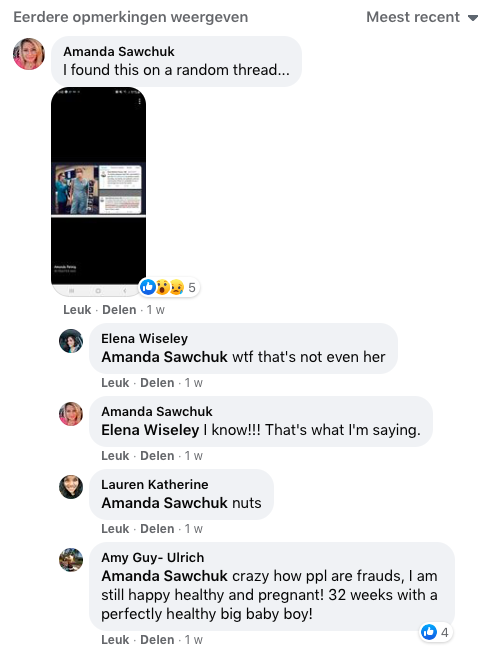
Task: Click Lauren Katherine's profile picture
Action: pyautogui.click(x=71, y=487)
